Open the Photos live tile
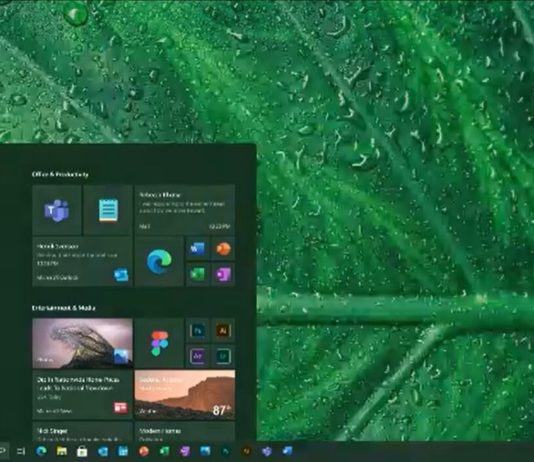 click(x=82, y=343)
